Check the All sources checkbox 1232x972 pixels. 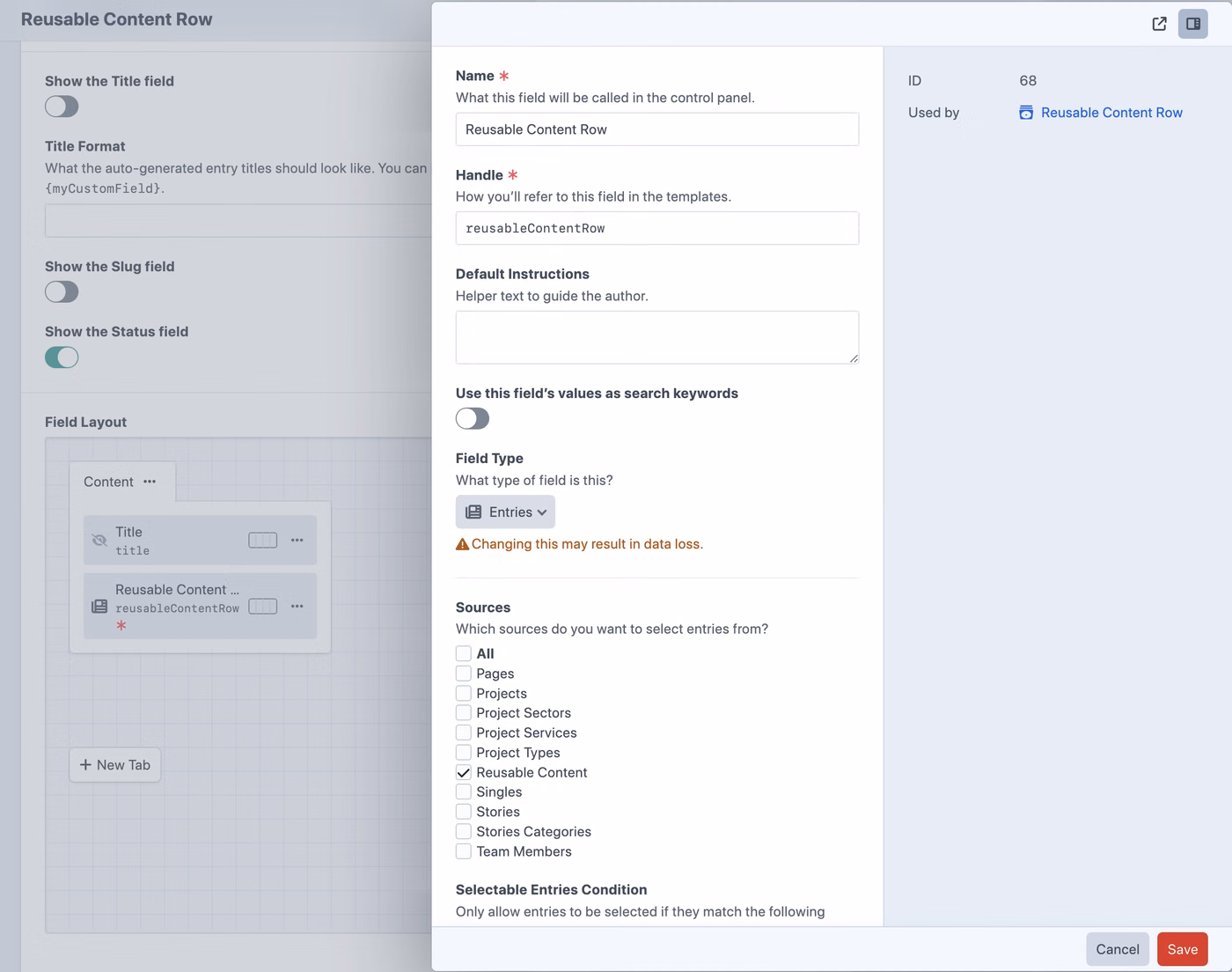(464, 653)
